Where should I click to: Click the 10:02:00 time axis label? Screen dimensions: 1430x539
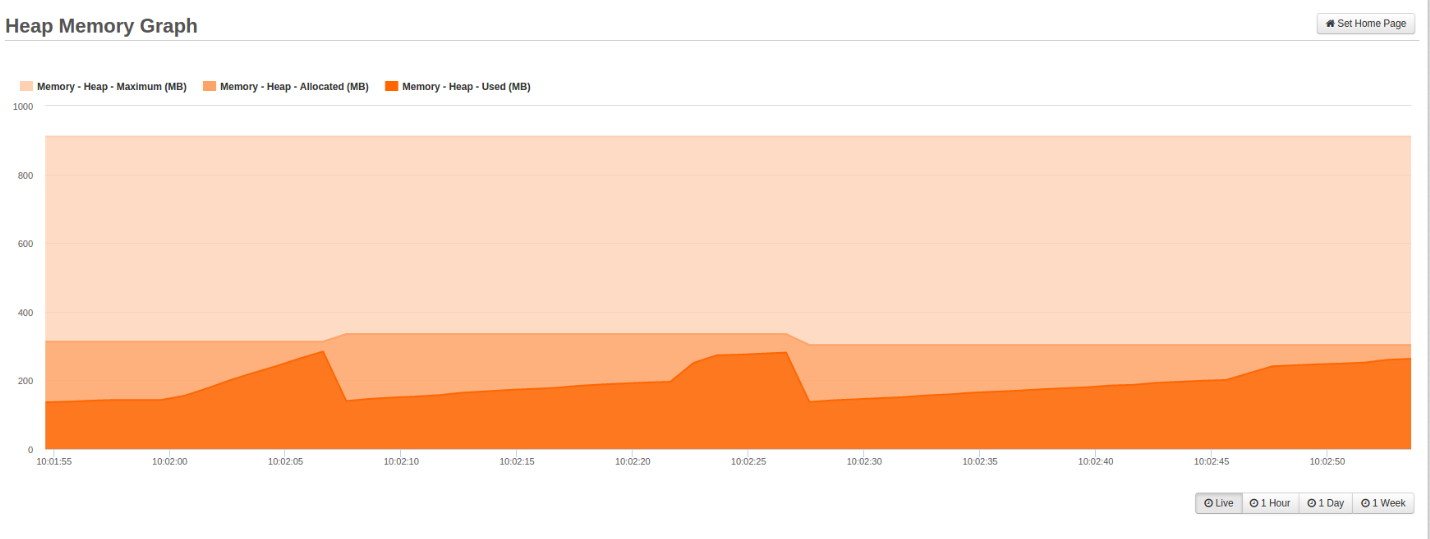170,462
